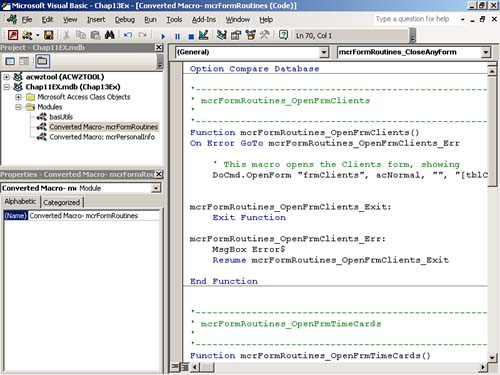The width and height of the screenshot is (500, 375).
Task: Pause execution with the Break icon
Action: 177,36
